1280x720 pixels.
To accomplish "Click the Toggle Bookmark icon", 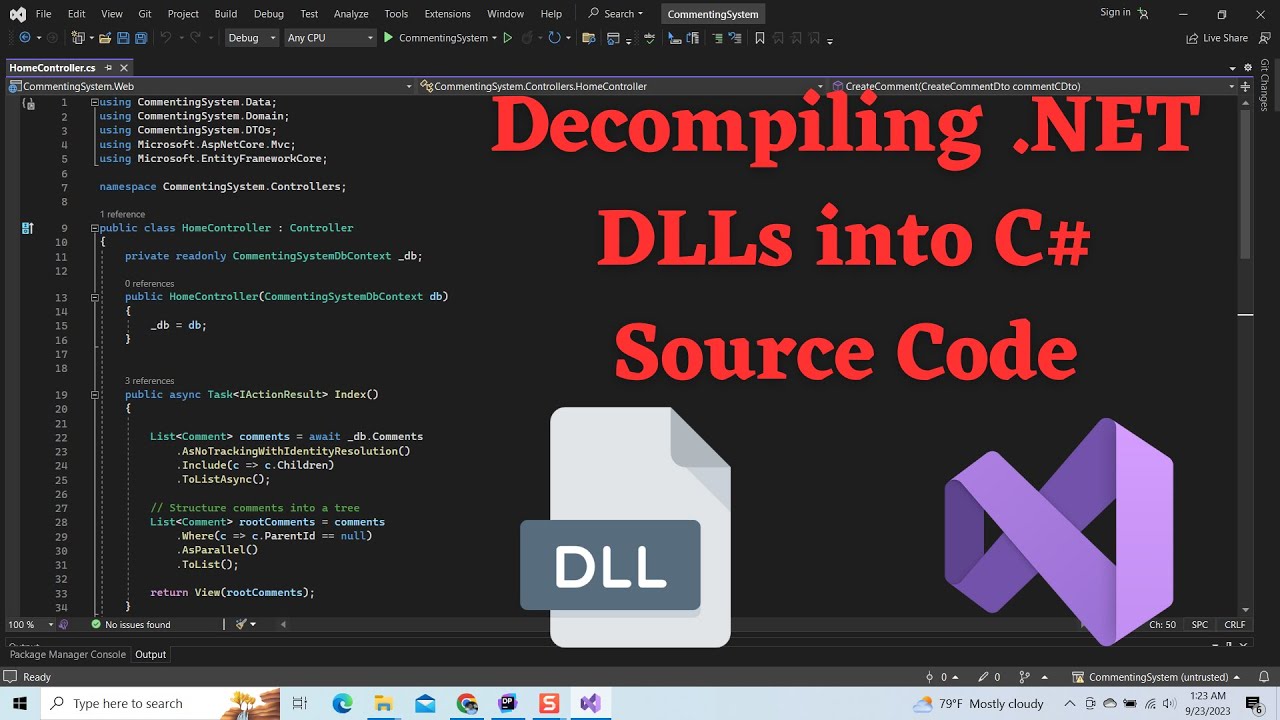I will coord(760,38).
